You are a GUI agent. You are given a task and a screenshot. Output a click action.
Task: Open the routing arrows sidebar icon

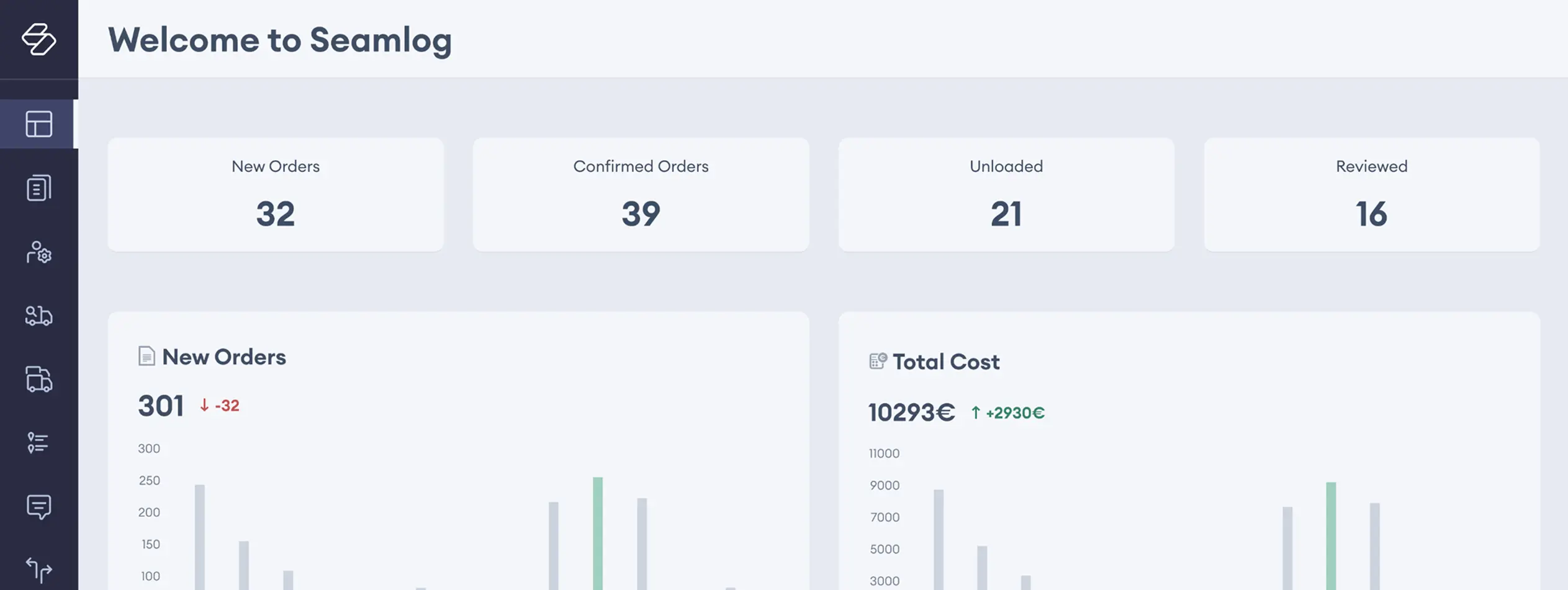38,570
